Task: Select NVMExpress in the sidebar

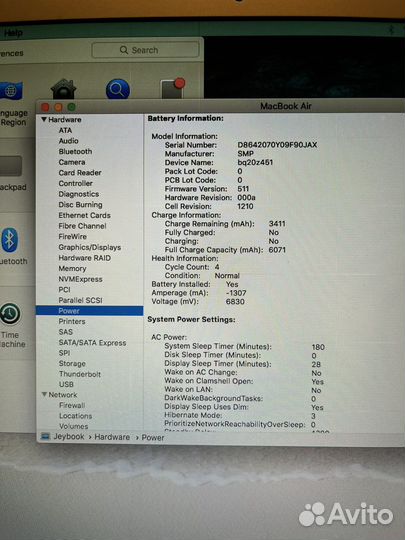Action: click(x=80, y=279)
